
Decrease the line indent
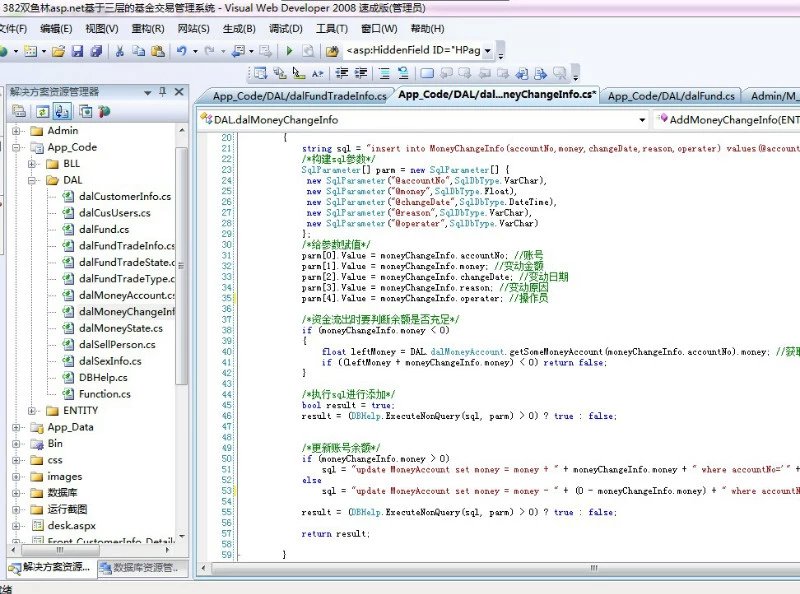tap(341, 73)
